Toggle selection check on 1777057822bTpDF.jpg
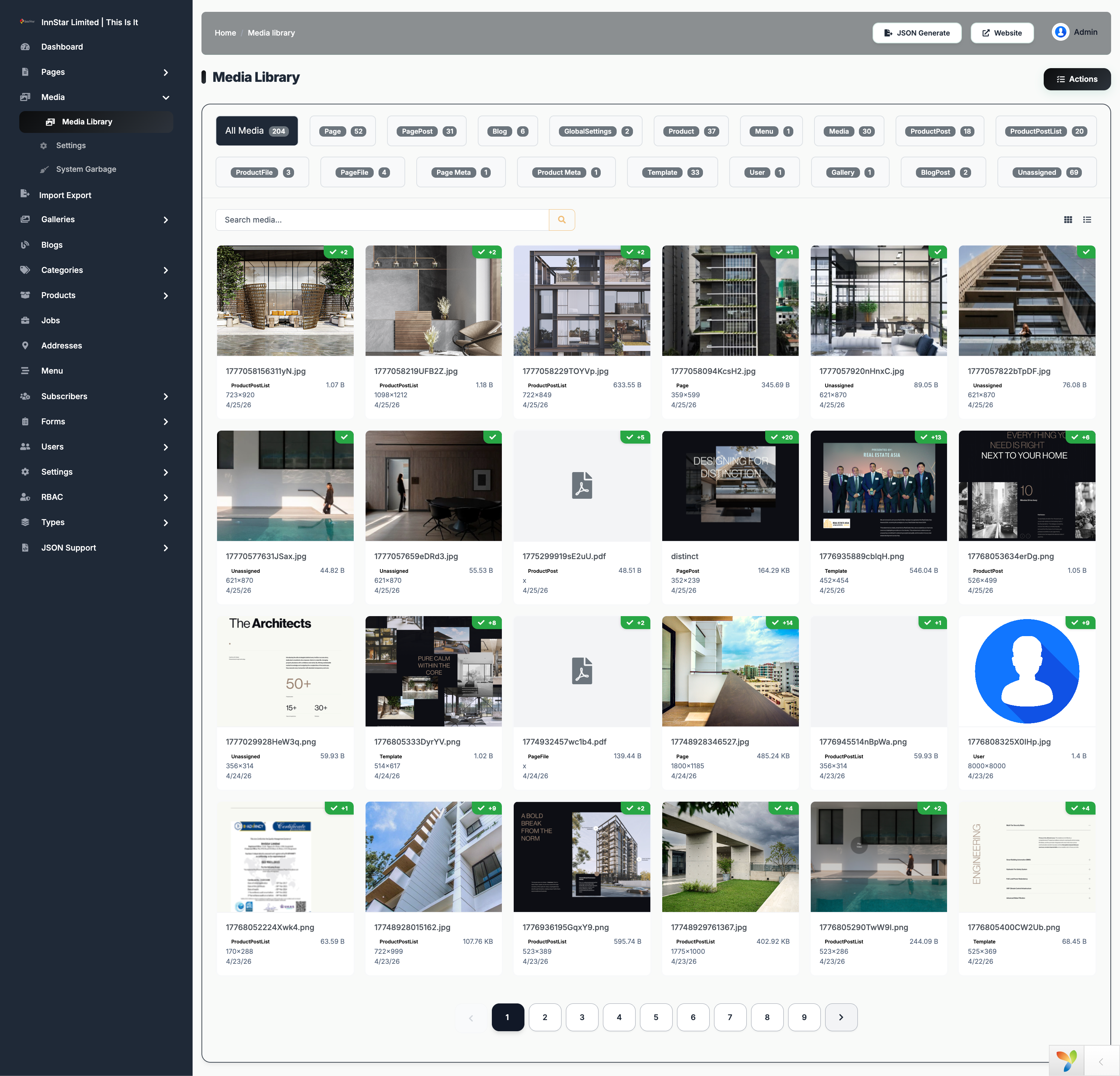Screen dimensions: 1120x1076 tap(1086, 252)
